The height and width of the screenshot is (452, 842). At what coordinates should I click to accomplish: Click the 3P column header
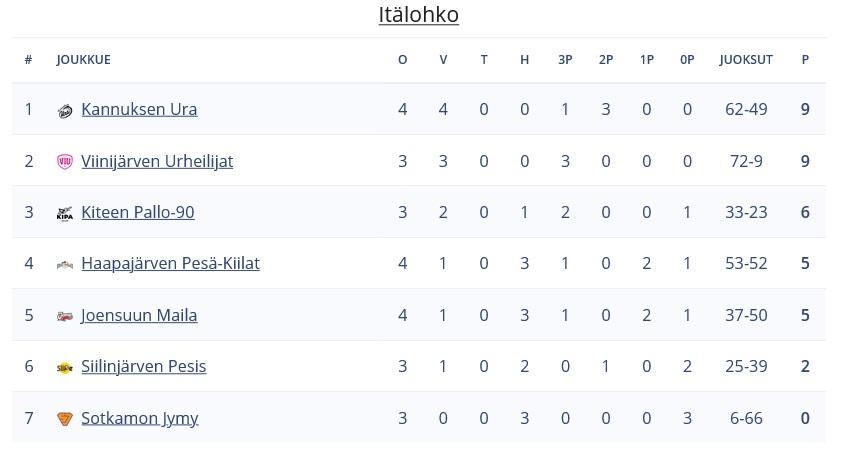pos(565,60)
